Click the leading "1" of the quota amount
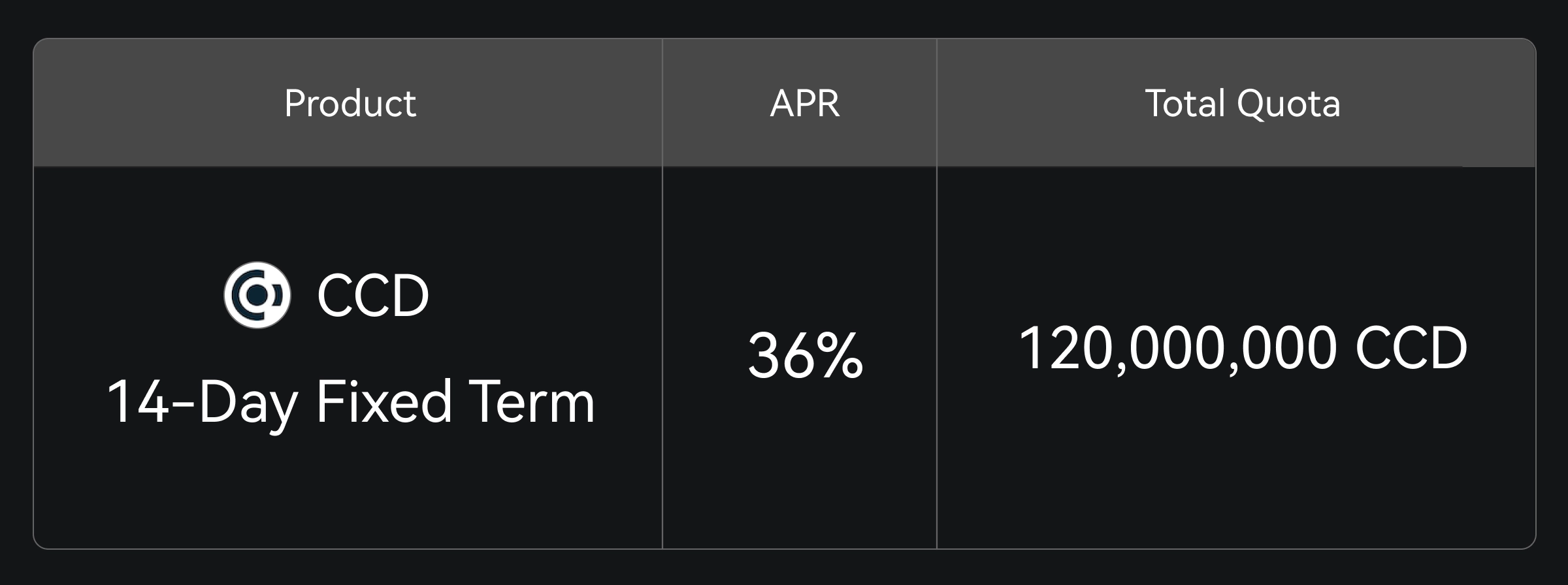1568x585 pixels. tap(1030, 348)
